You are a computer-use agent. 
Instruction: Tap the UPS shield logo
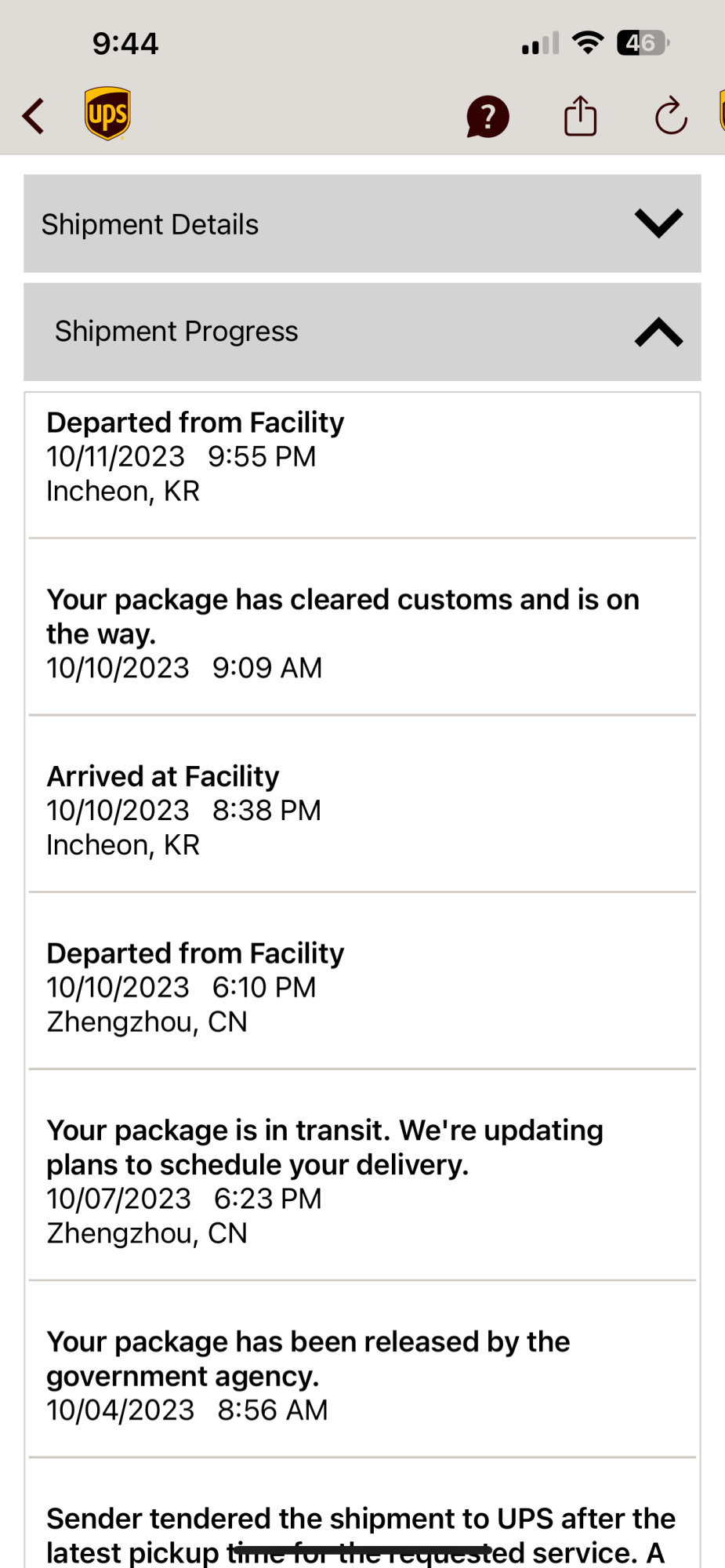point(107,114)
